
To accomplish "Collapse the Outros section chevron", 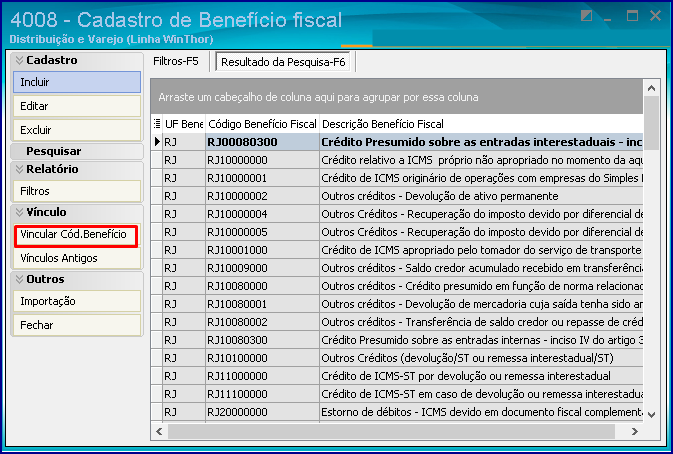I will click(x=19, y=279).
